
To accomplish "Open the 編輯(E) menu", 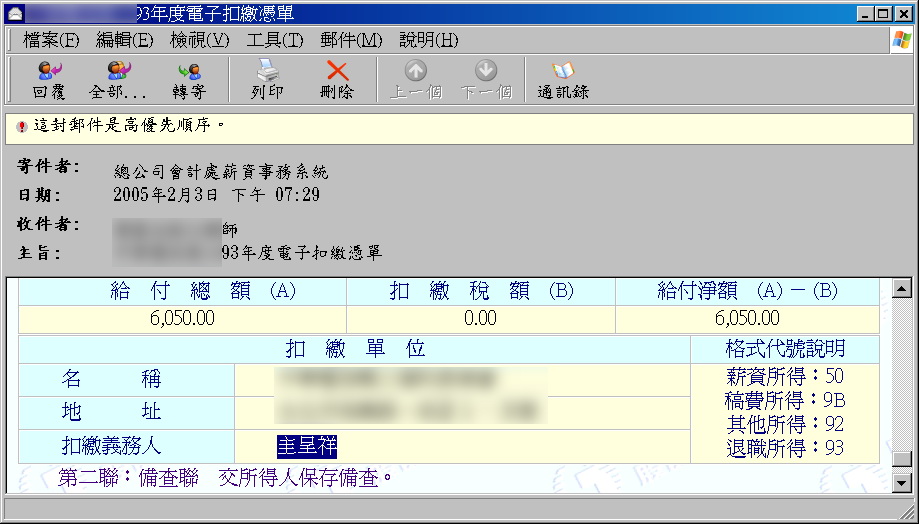I will coord(125,40).
